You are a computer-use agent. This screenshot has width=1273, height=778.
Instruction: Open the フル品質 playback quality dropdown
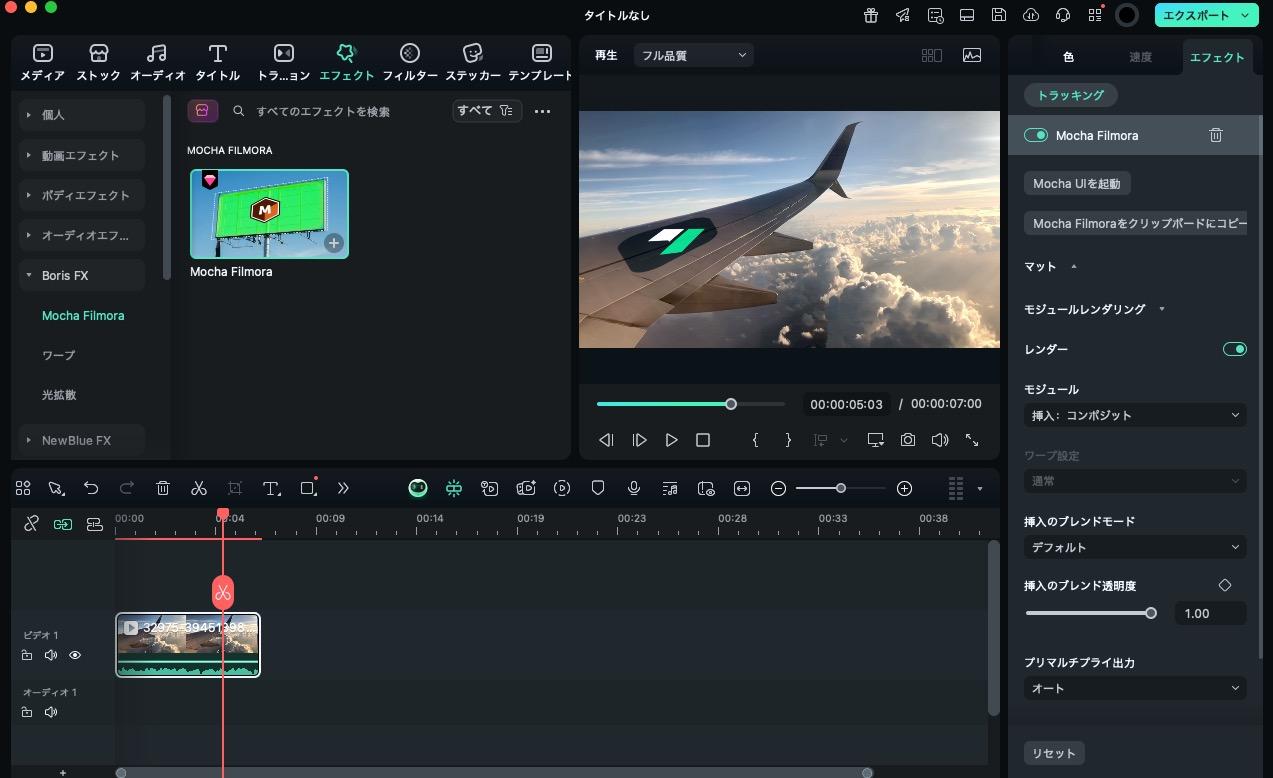tap(692, 55)
